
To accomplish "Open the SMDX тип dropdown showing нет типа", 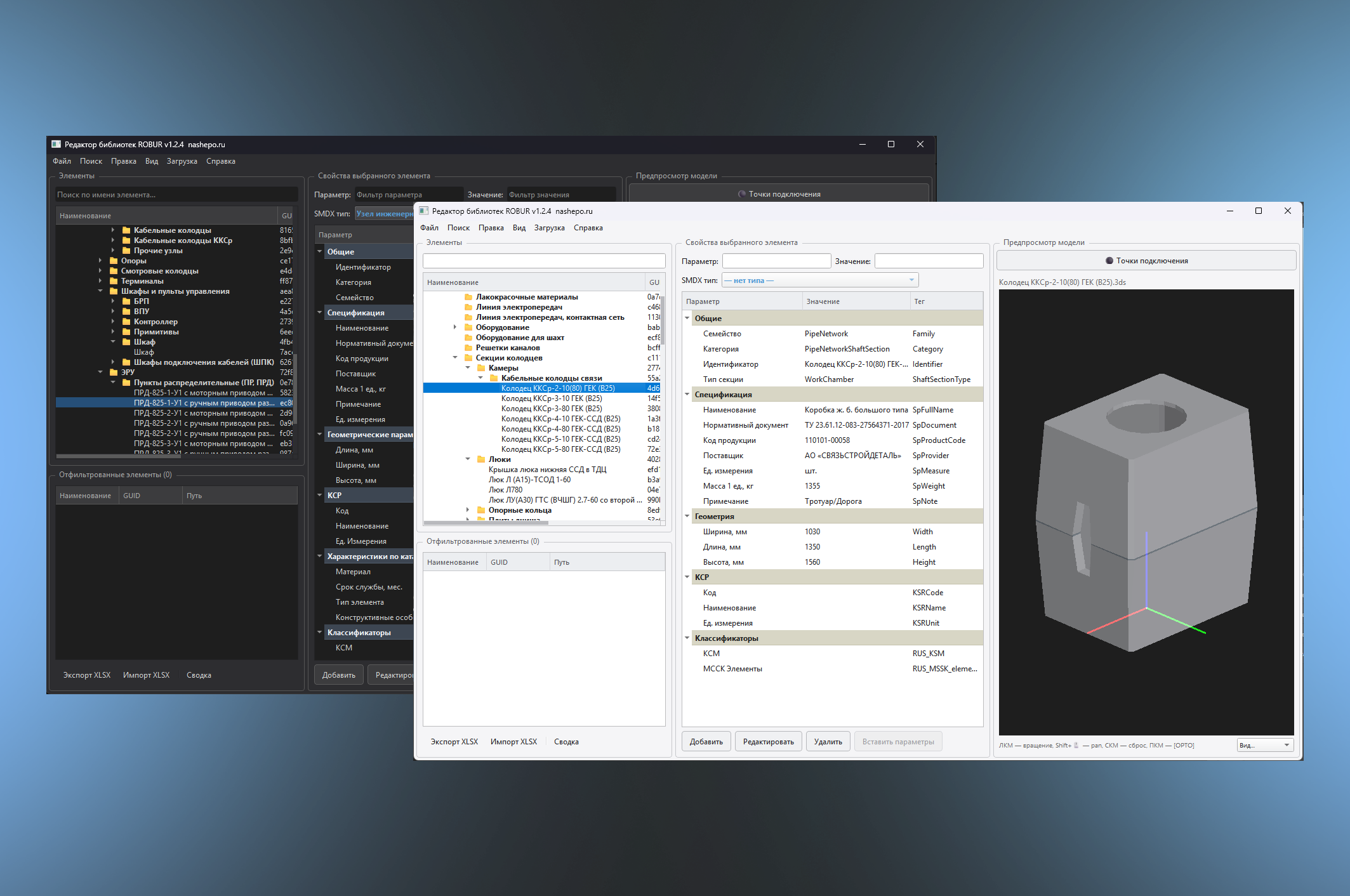I will (819, 280).
